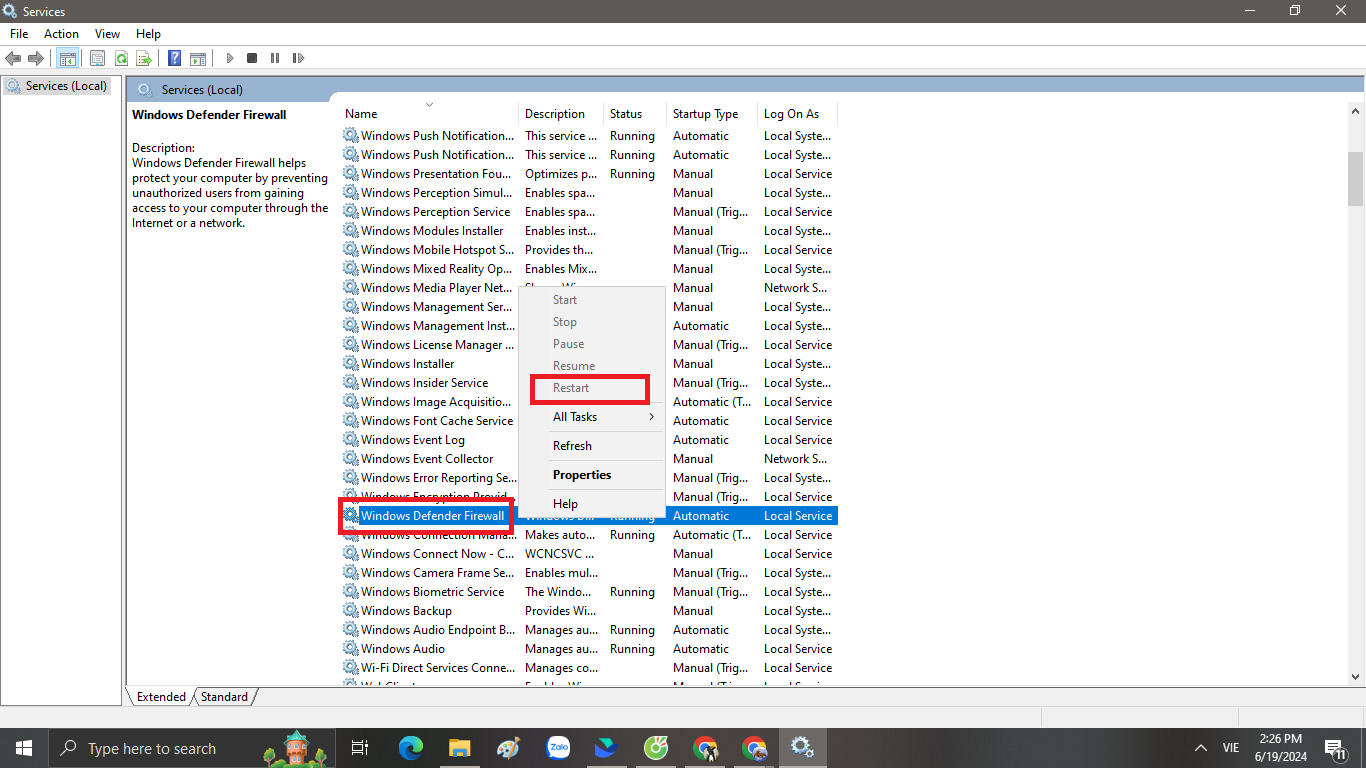Viewport: 1366px width, 768px height.
Task: Expand the All Tasks submenu
Action: tap(591, 417)
